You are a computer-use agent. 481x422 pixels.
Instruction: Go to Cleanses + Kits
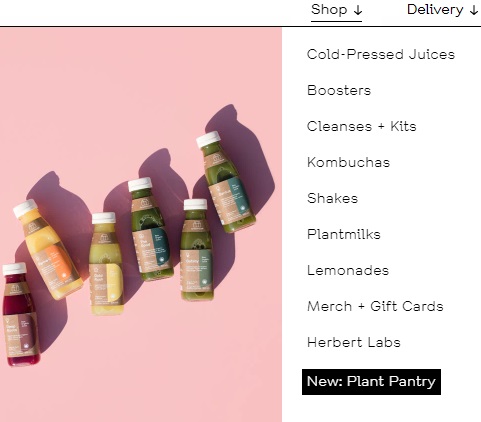362,126
